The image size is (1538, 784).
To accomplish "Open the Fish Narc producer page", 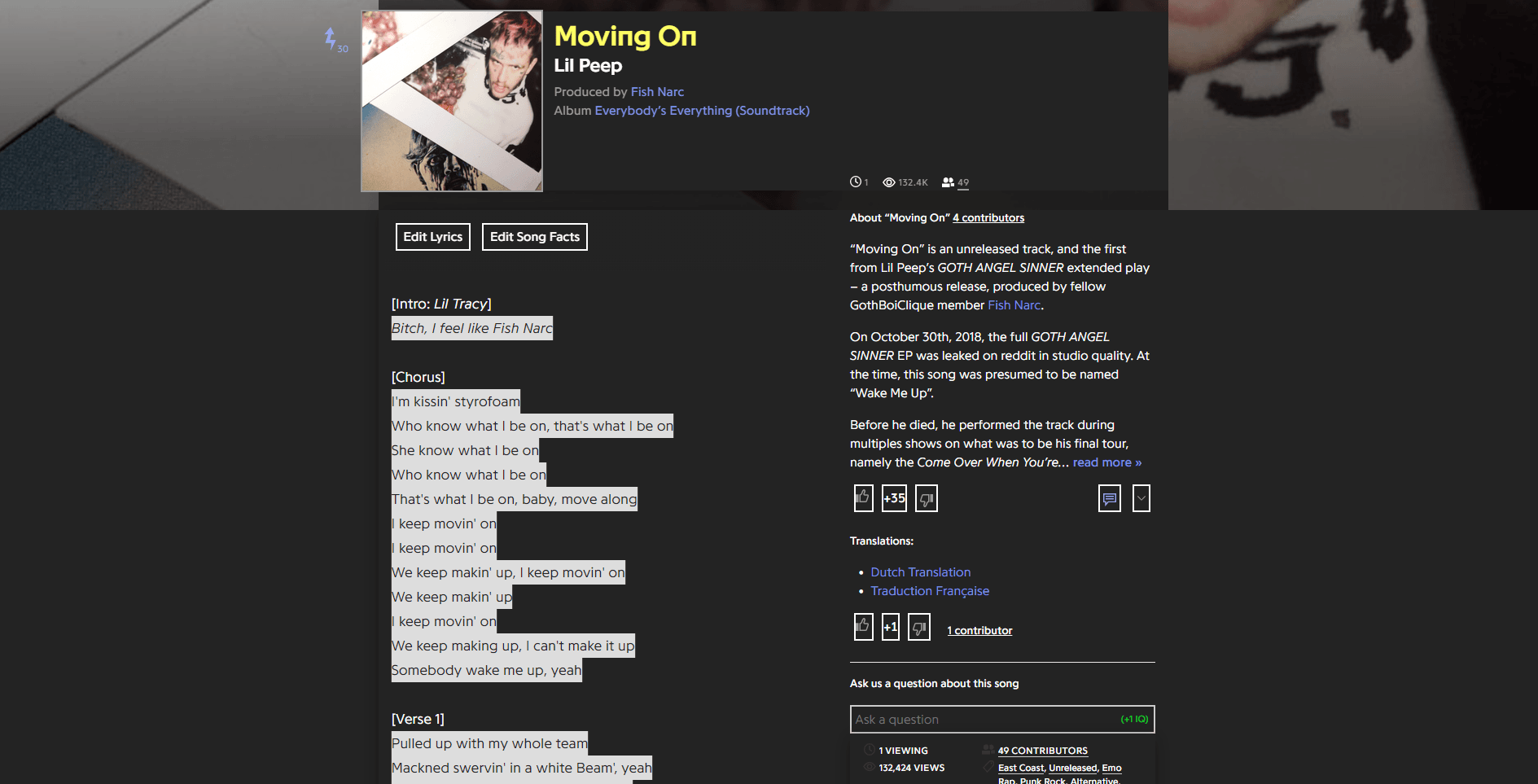I will 657,91.
